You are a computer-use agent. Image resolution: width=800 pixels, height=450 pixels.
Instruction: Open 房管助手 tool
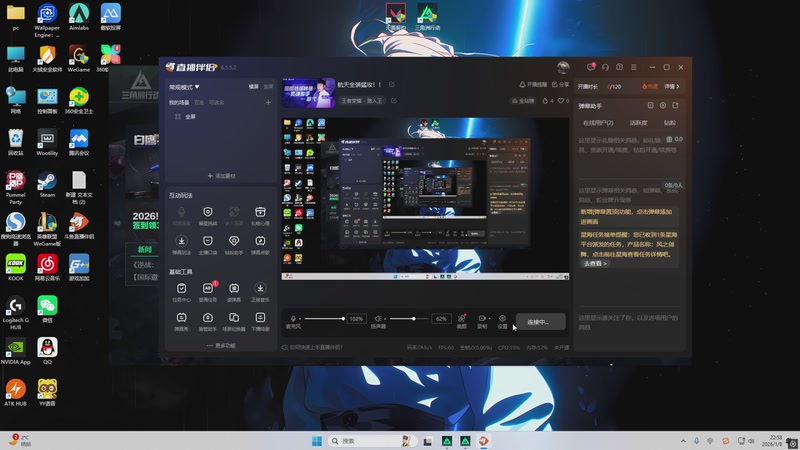point(208,321)
